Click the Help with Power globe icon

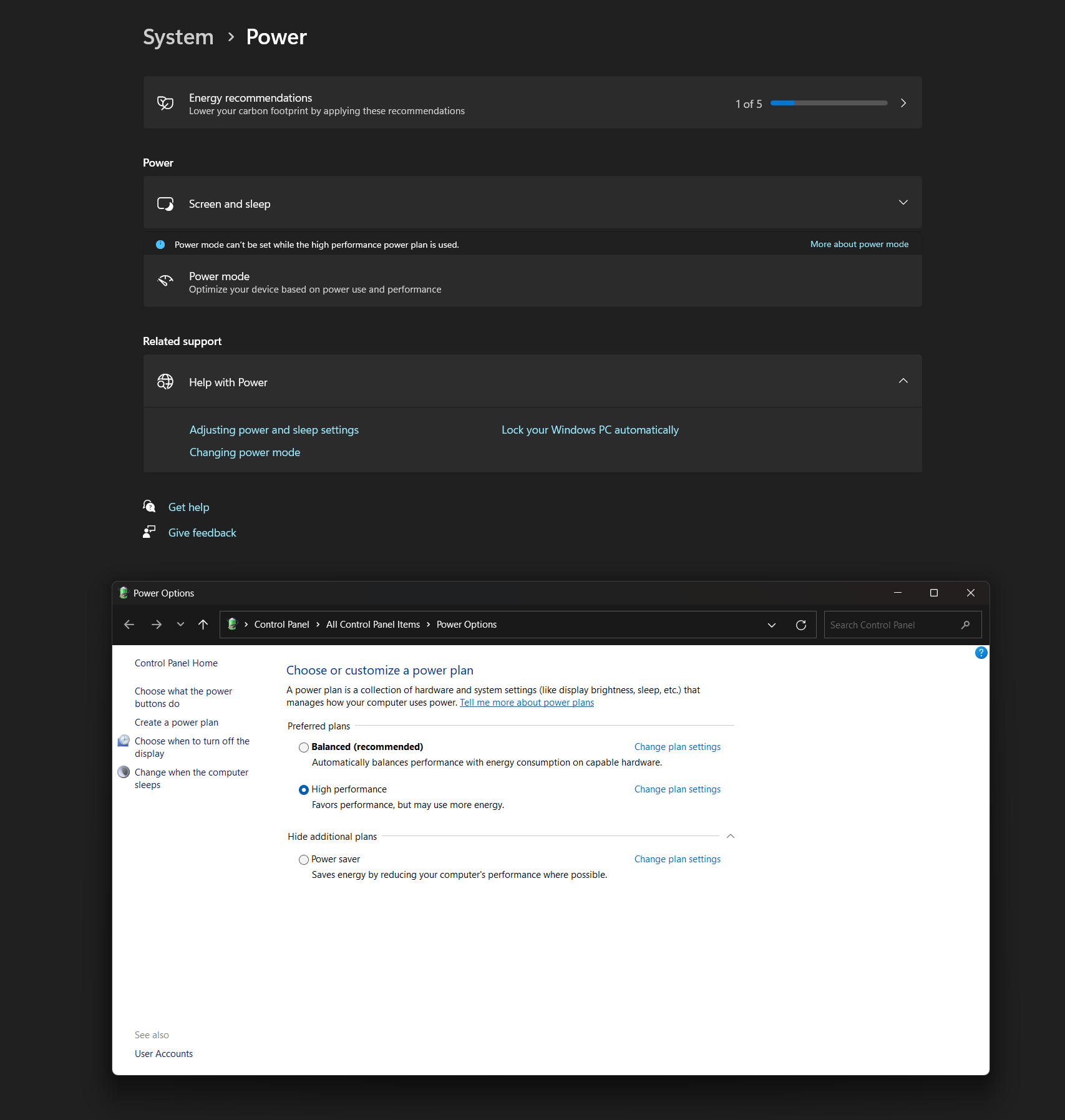(x=165, y=382)
